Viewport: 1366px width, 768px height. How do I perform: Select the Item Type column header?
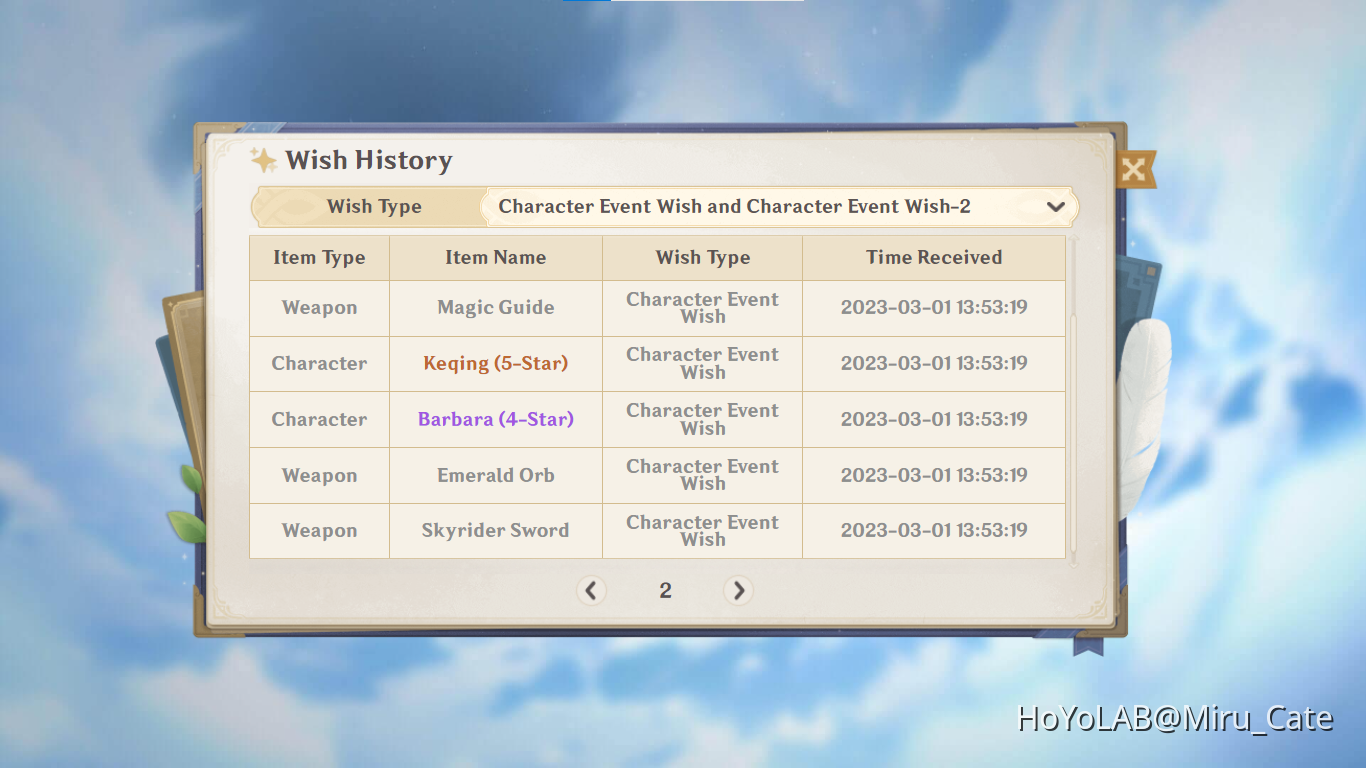click(x=319, y=257)
